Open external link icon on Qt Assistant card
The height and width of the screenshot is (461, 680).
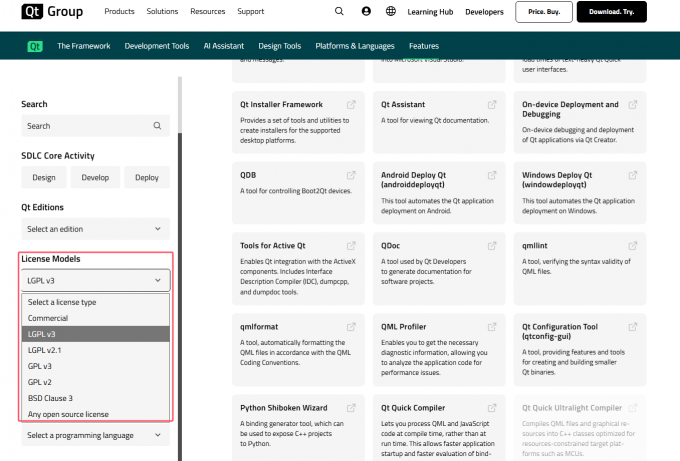tap(491, 104)
